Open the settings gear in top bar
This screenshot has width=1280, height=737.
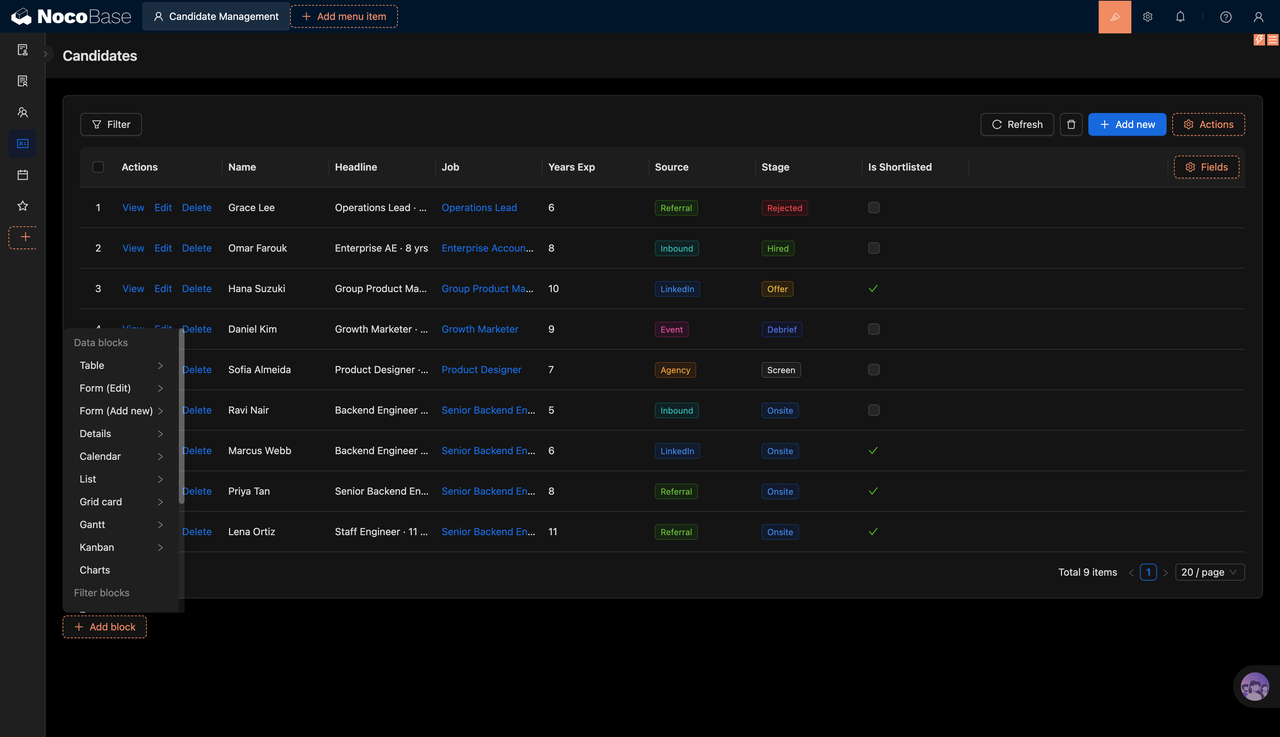pyautogui.click(x=1148, y=17)
